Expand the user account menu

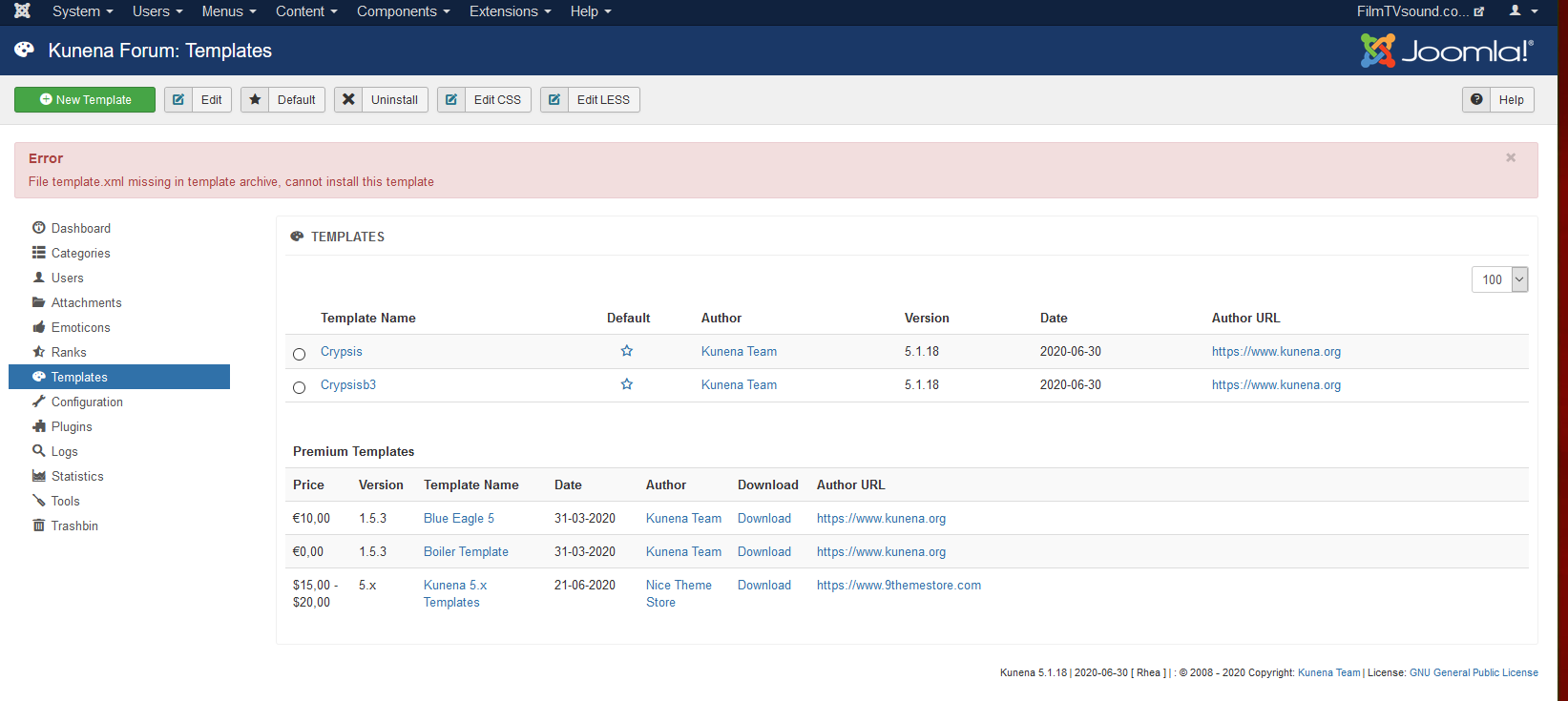pos(1523,11)
